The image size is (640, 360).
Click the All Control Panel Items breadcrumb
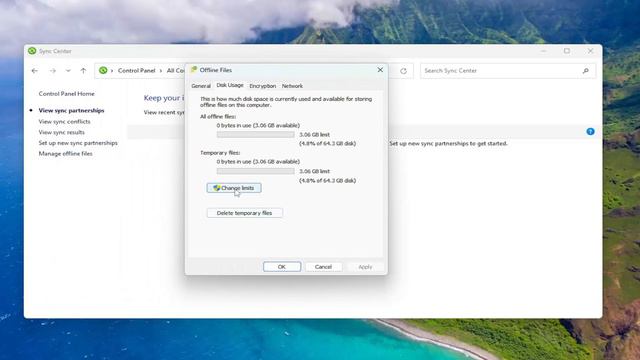point(176,71)
